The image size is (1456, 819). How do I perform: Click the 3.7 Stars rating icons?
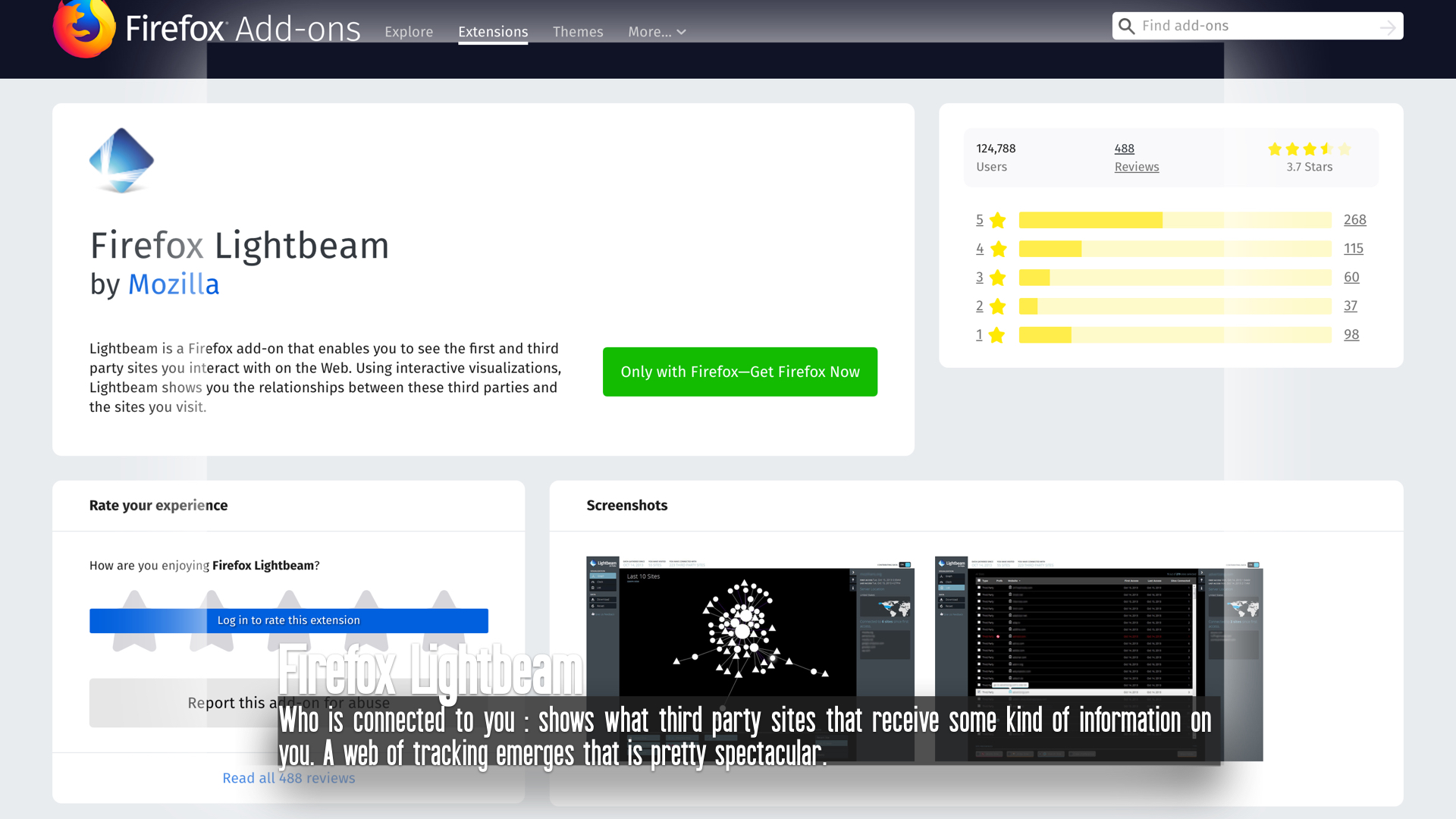click(x=1310, y=149)
